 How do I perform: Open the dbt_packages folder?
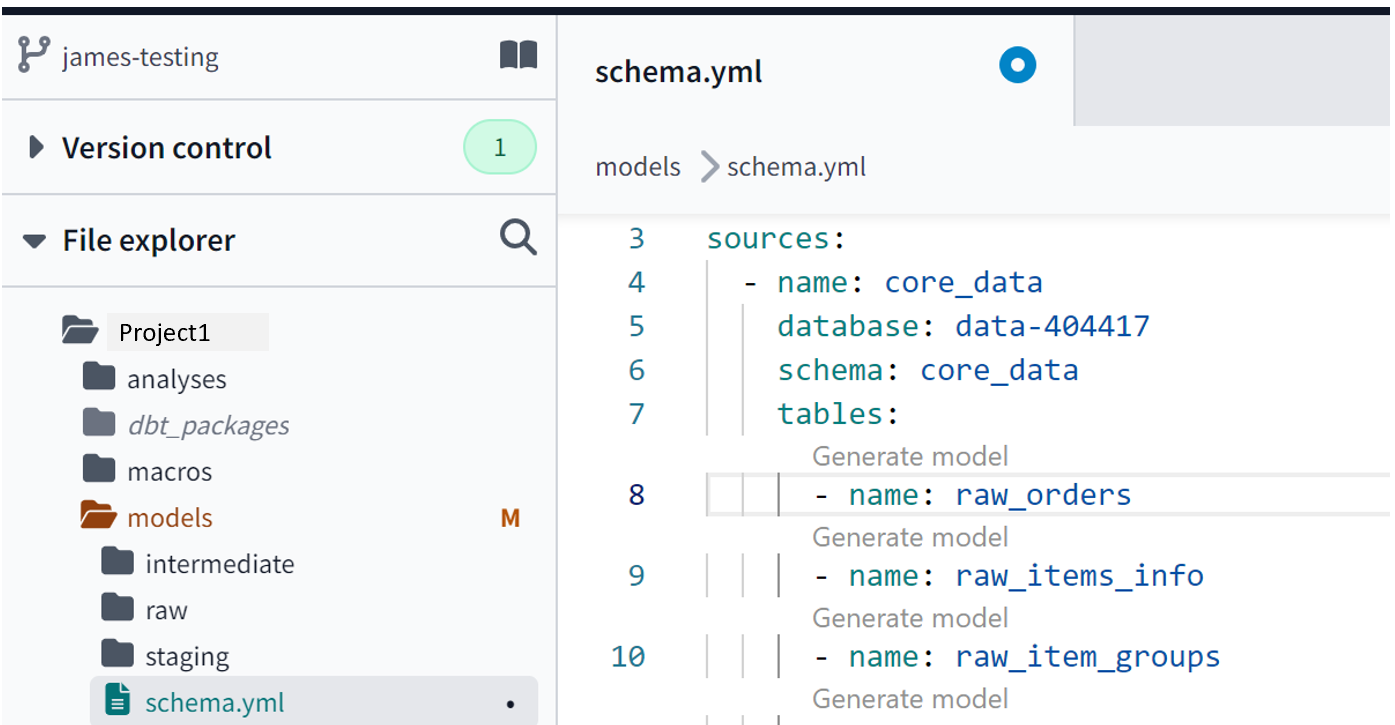tap(208, 425)
